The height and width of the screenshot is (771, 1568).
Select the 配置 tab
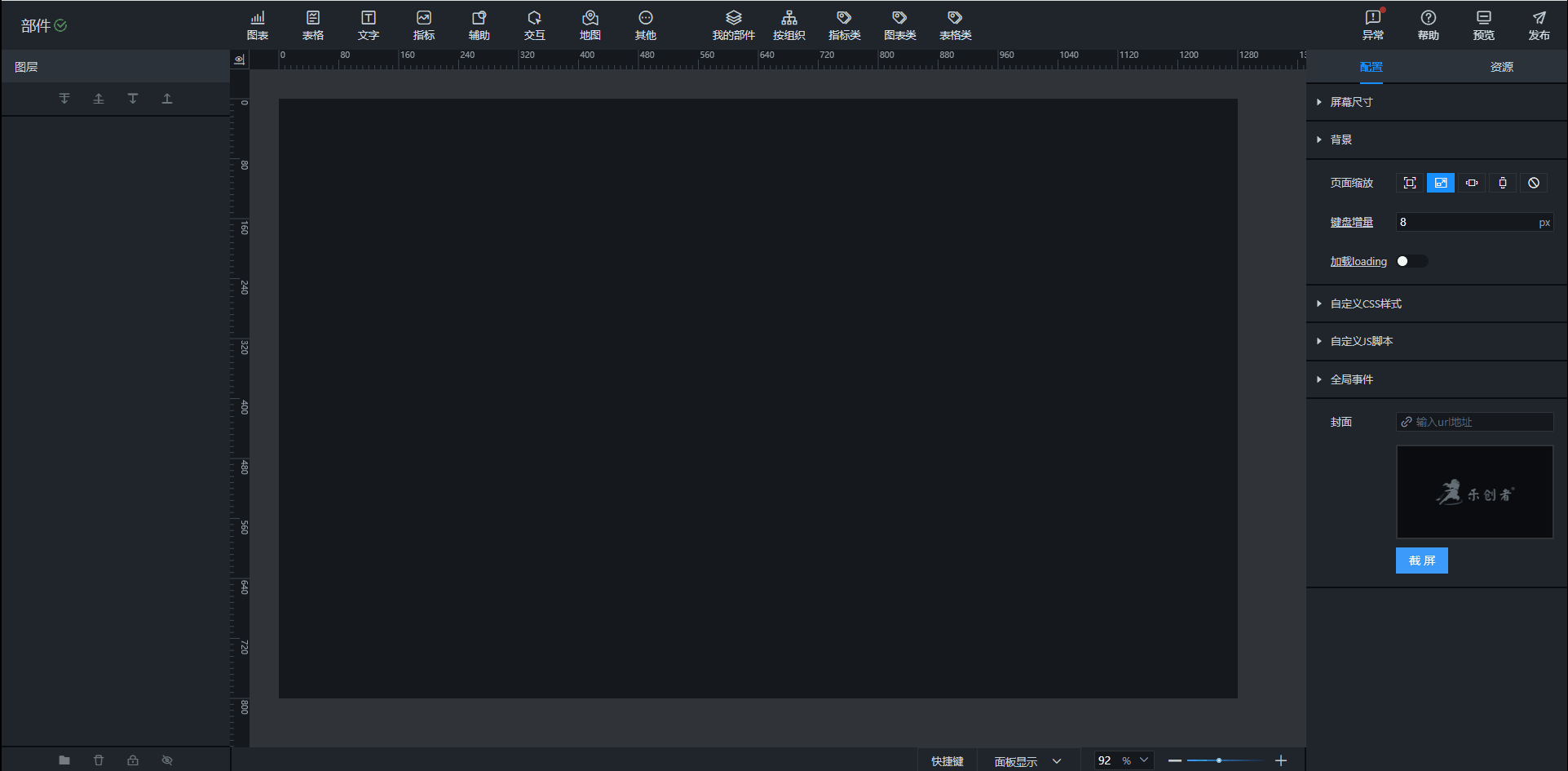click(1371, 67)
